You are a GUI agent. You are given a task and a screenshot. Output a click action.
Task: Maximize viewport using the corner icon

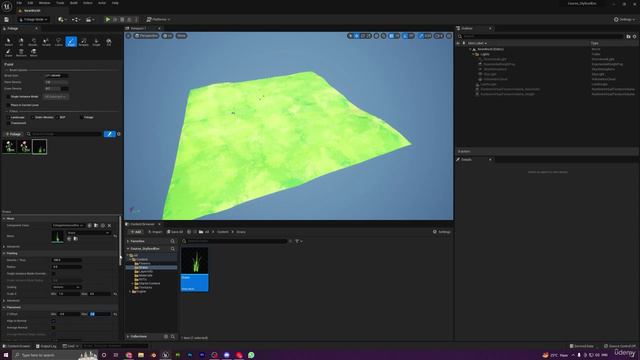click(x=449, y=36)
